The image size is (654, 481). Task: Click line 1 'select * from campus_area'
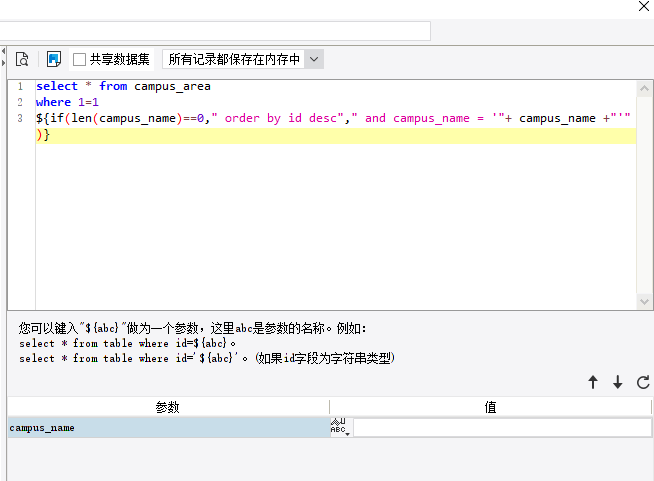123,86
